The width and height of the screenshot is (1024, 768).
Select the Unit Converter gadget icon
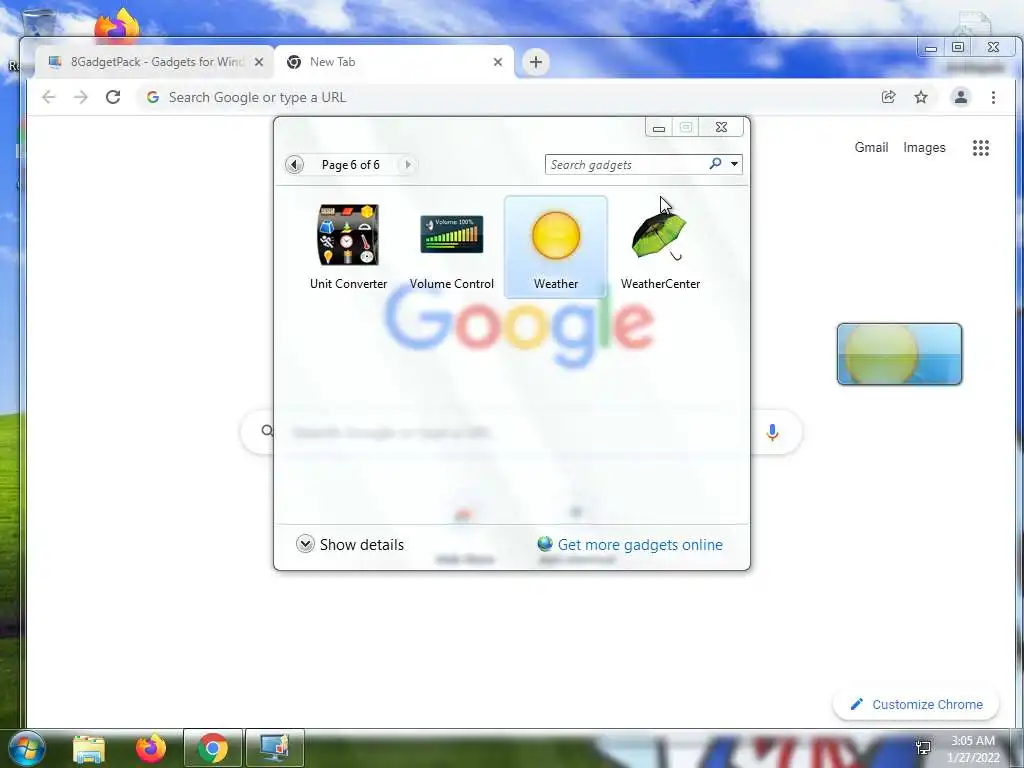[348, 234]
